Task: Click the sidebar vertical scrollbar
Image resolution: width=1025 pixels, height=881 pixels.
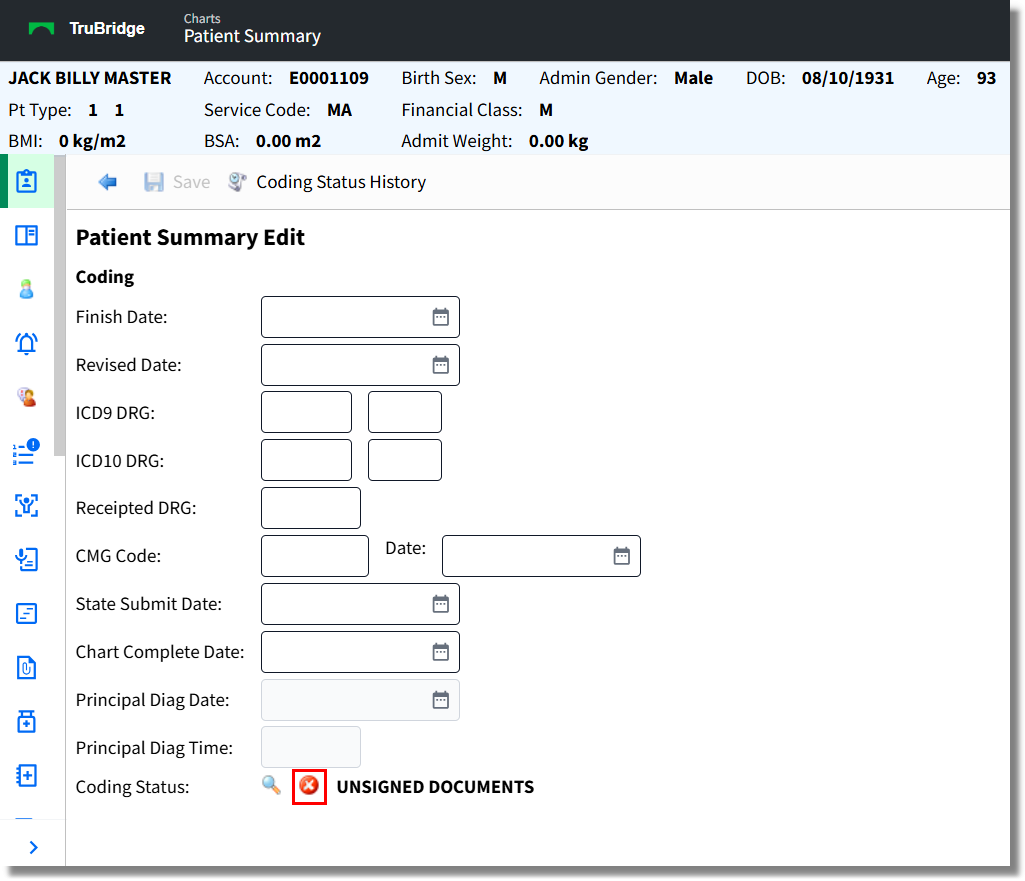Action: [x=59, y=306]
